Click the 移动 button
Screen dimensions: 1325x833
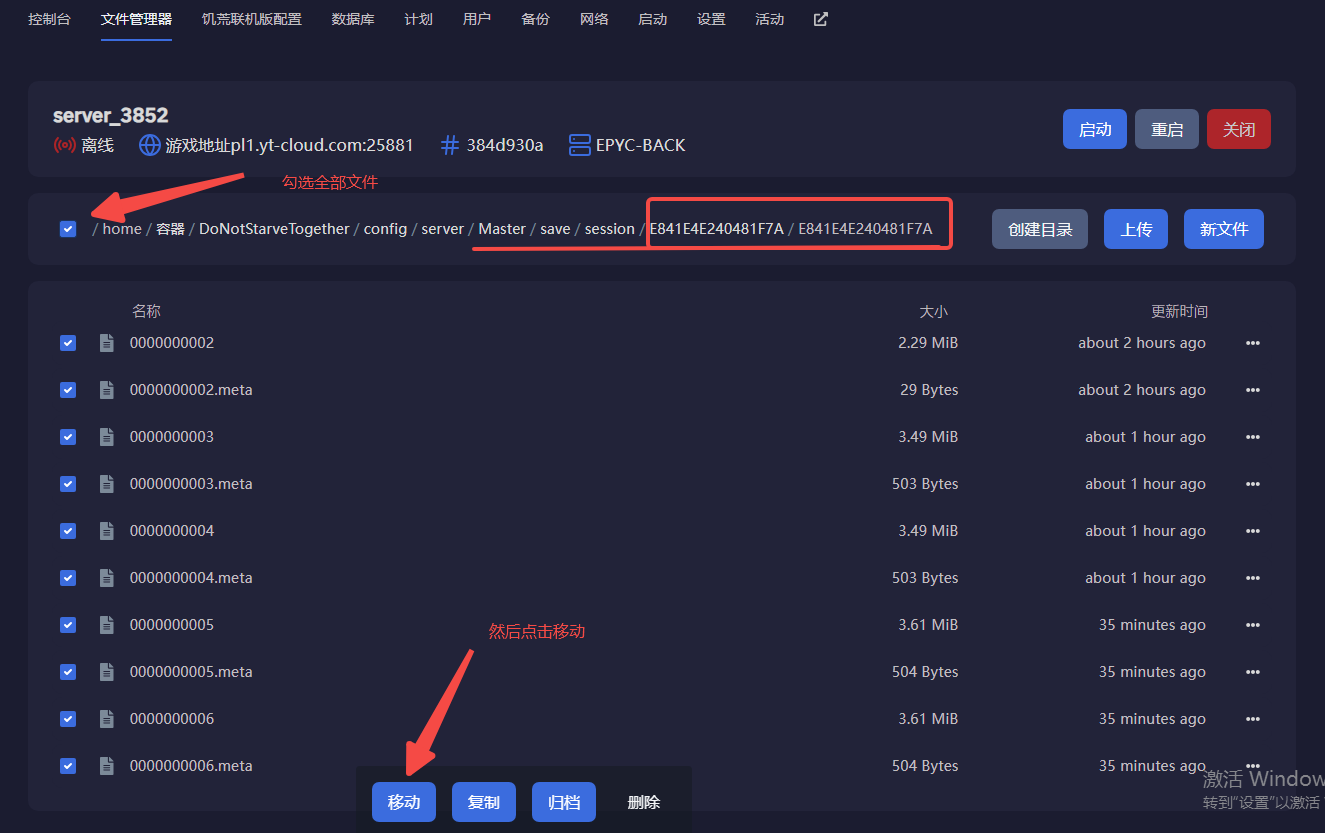tap(404, 802)
